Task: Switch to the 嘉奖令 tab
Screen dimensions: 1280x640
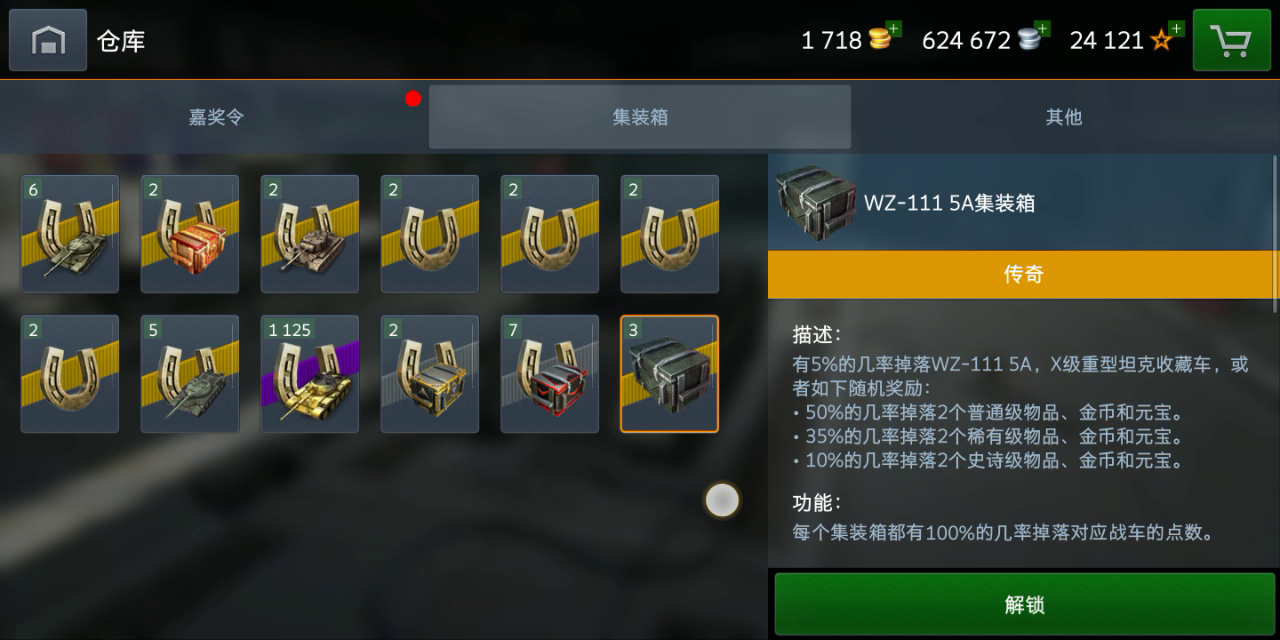Action: [215, 117]
